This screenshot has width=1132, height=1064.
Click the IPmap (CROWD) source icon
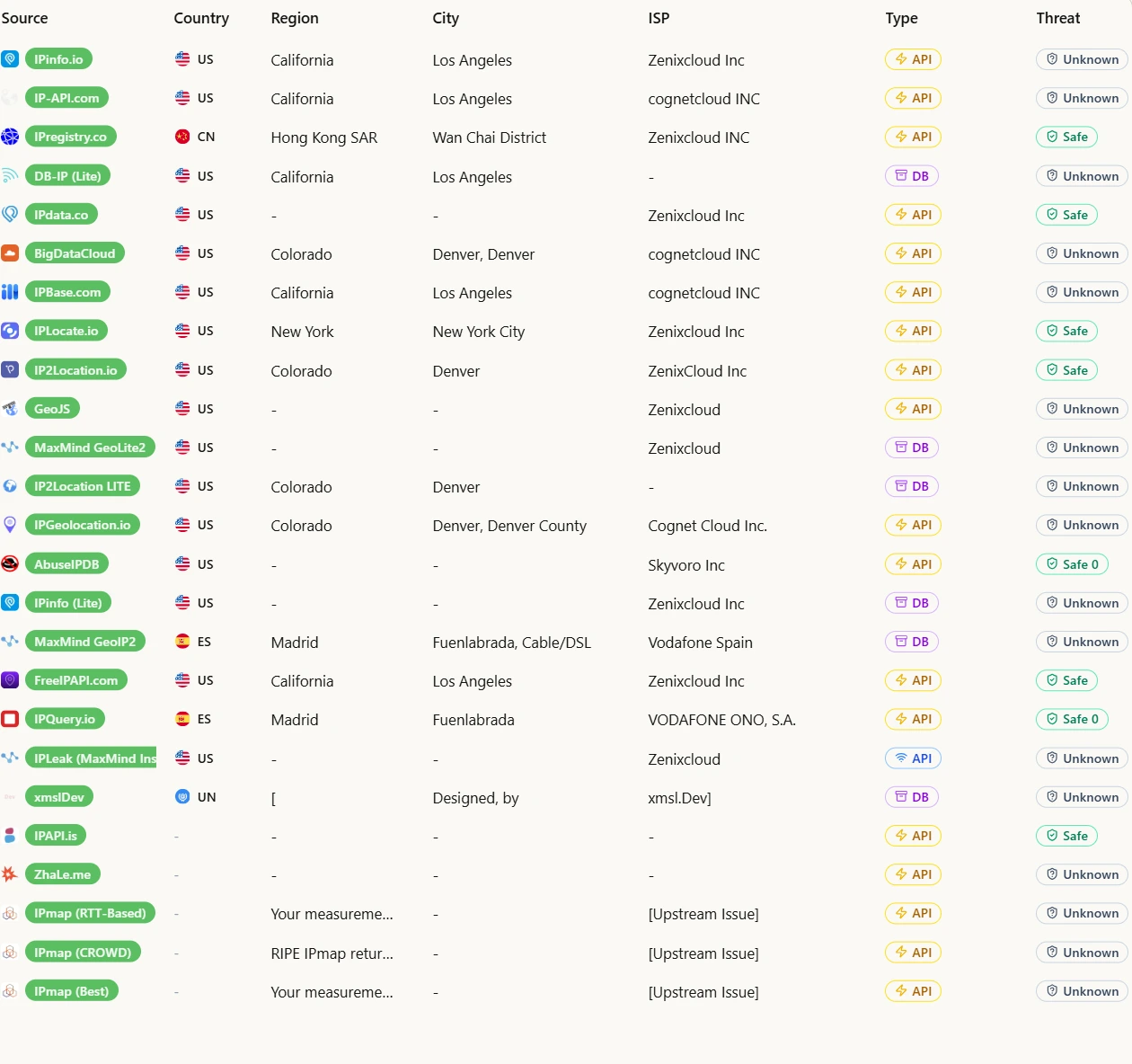coord(10,953)
